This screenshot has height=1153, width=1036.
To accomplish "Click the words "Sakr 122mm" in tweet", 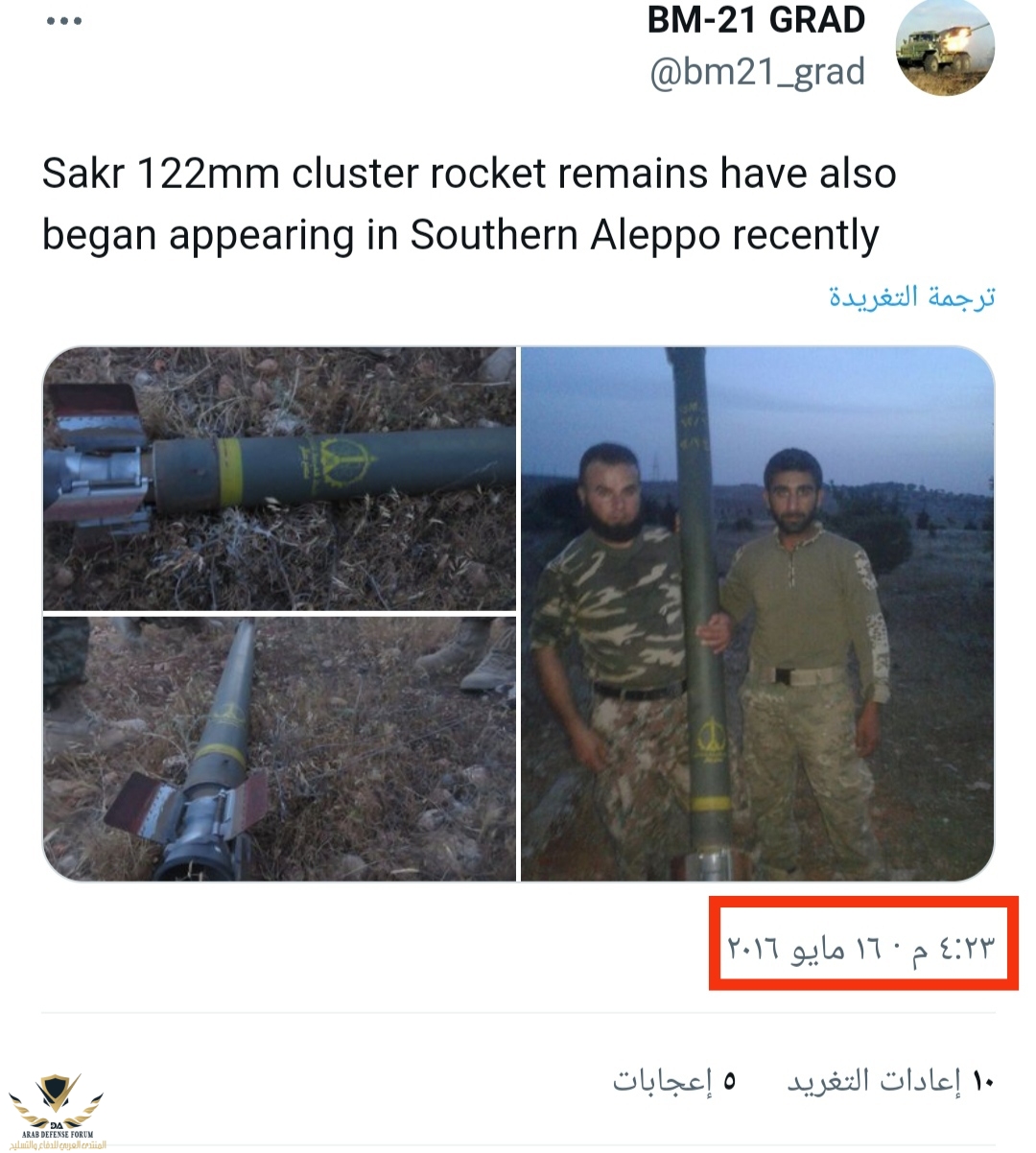I will 161,174.
